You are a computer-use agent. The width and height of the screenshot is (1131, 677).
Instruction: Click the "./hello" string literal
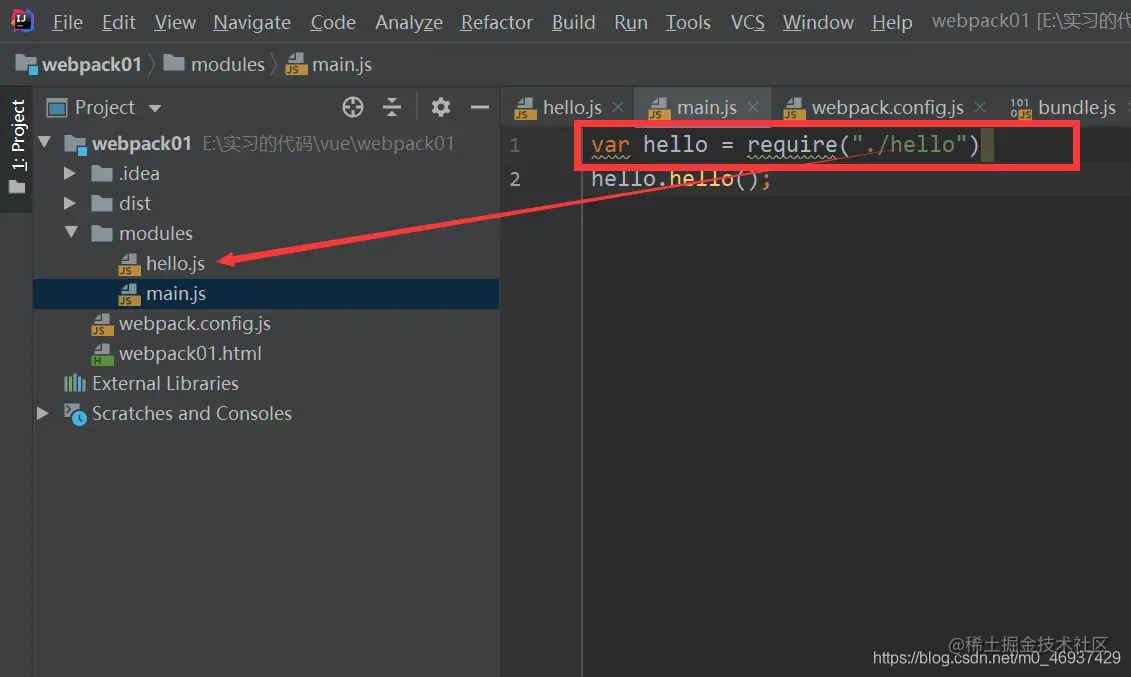tap(909, 144)
